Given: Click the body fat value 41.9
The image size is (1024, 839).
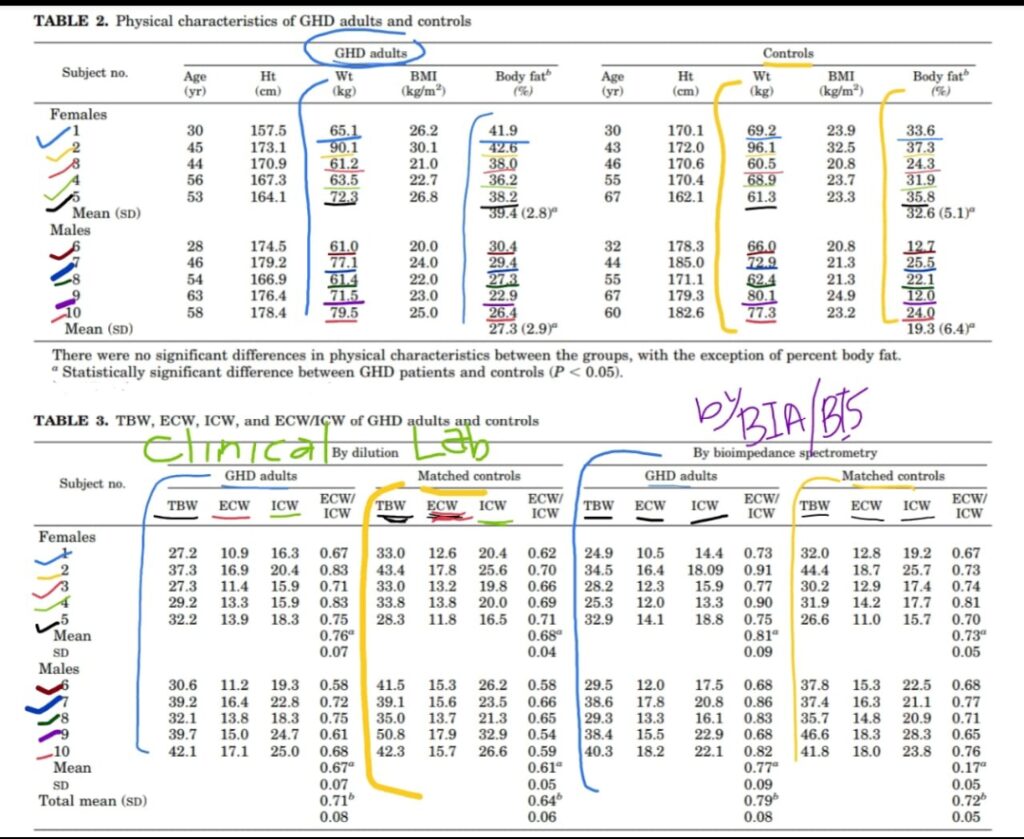Looking at the screenshot, I should (501, 131).
